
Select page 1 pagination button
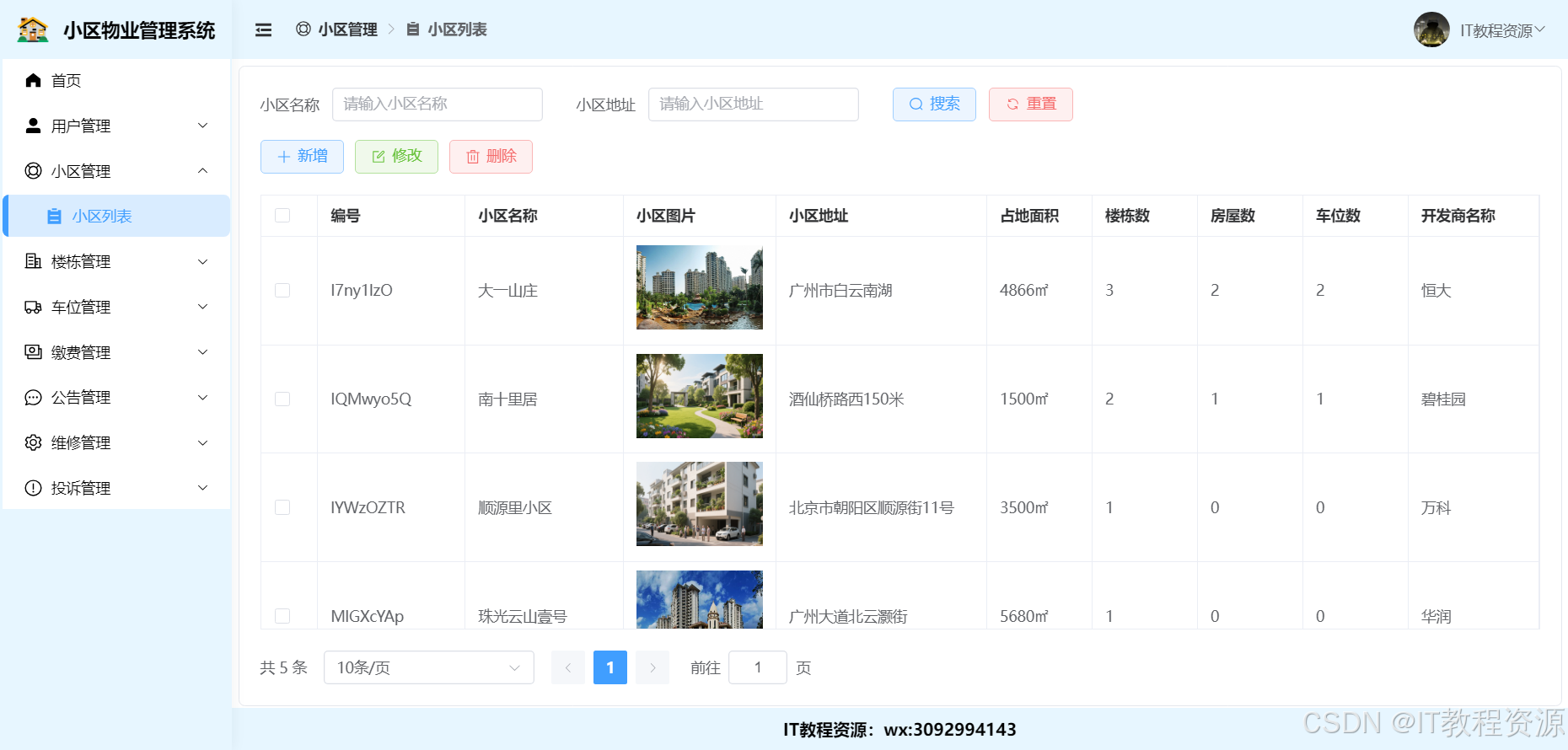pos(610,667)
